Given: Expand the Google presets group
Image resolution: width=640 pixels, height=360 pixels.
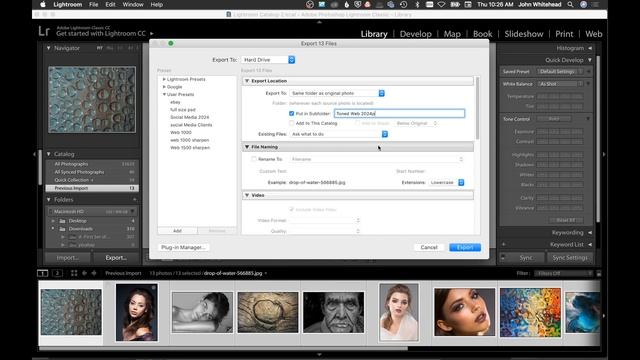Looking at the screenshot, I should pos(164,87).
